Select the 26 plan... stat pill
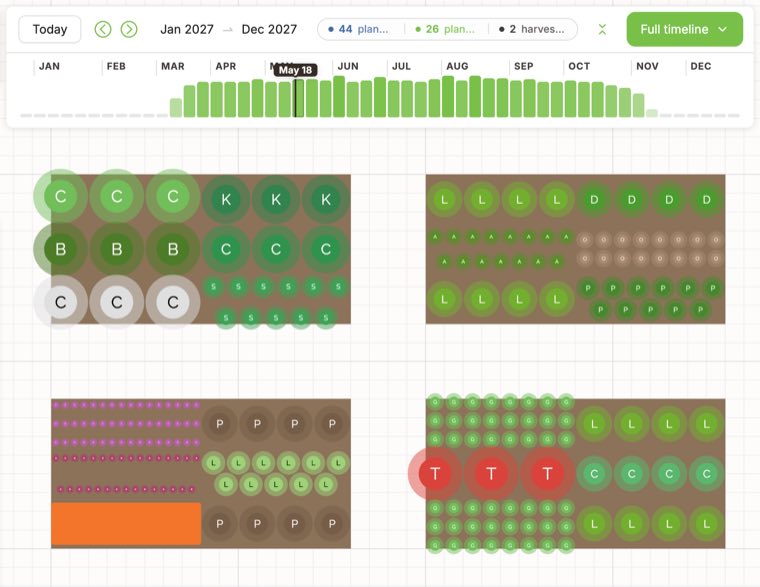Image resolution: width=760 pixels, height=587 pixels. [x=445, y=29]
